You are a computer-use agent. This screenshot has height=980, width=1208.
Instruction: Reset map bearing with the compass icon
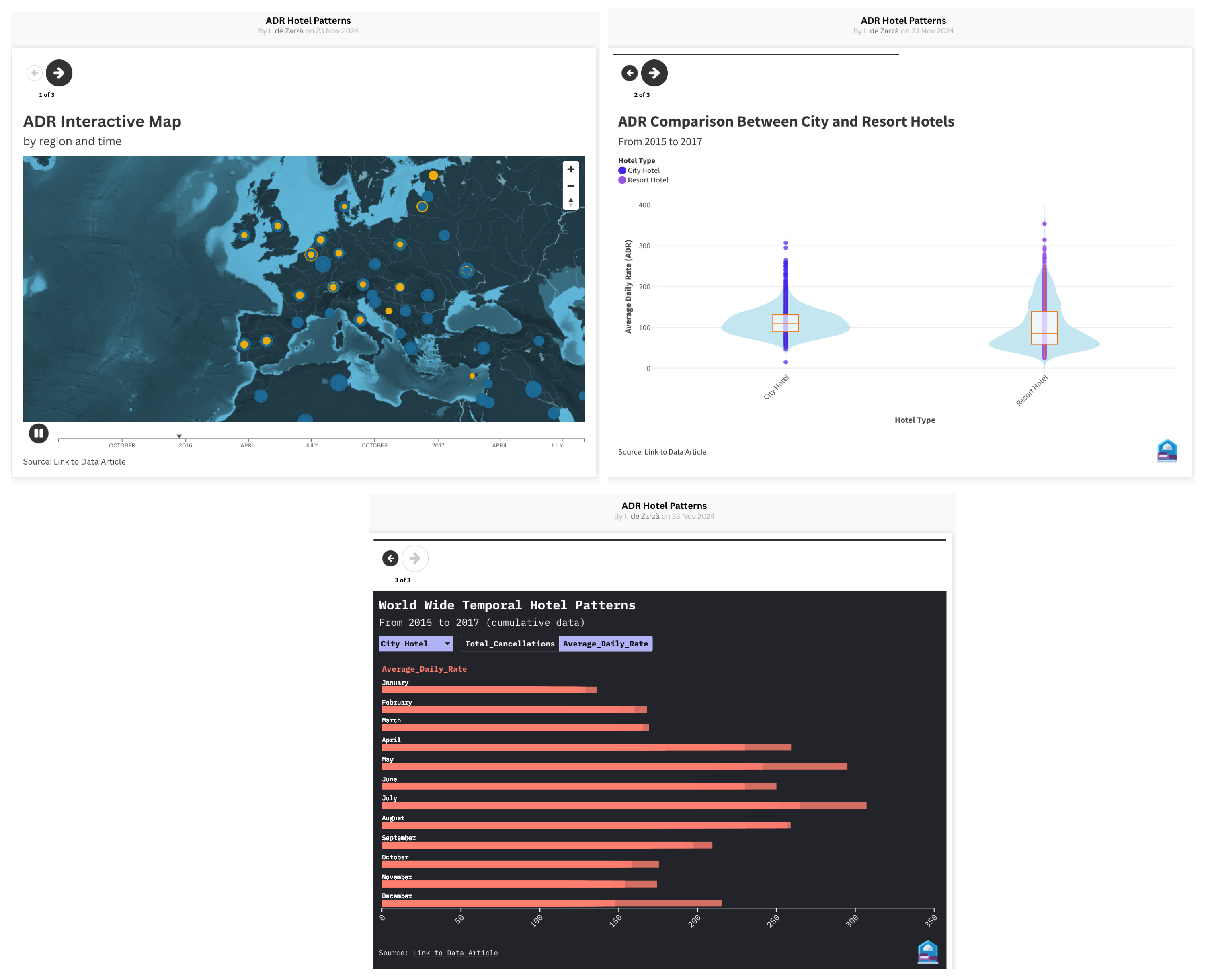pyautogui.click(x=571, y=201)
